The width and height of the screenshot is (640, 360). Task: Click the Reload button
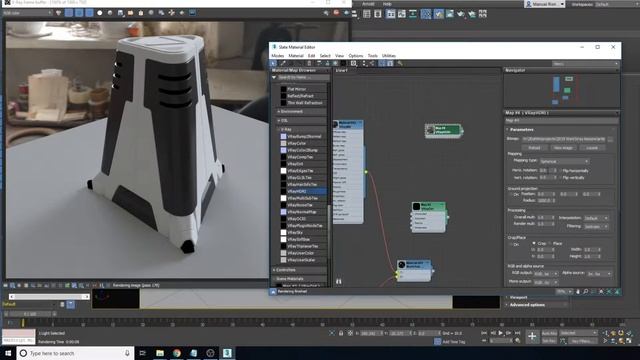click(534, 148)
